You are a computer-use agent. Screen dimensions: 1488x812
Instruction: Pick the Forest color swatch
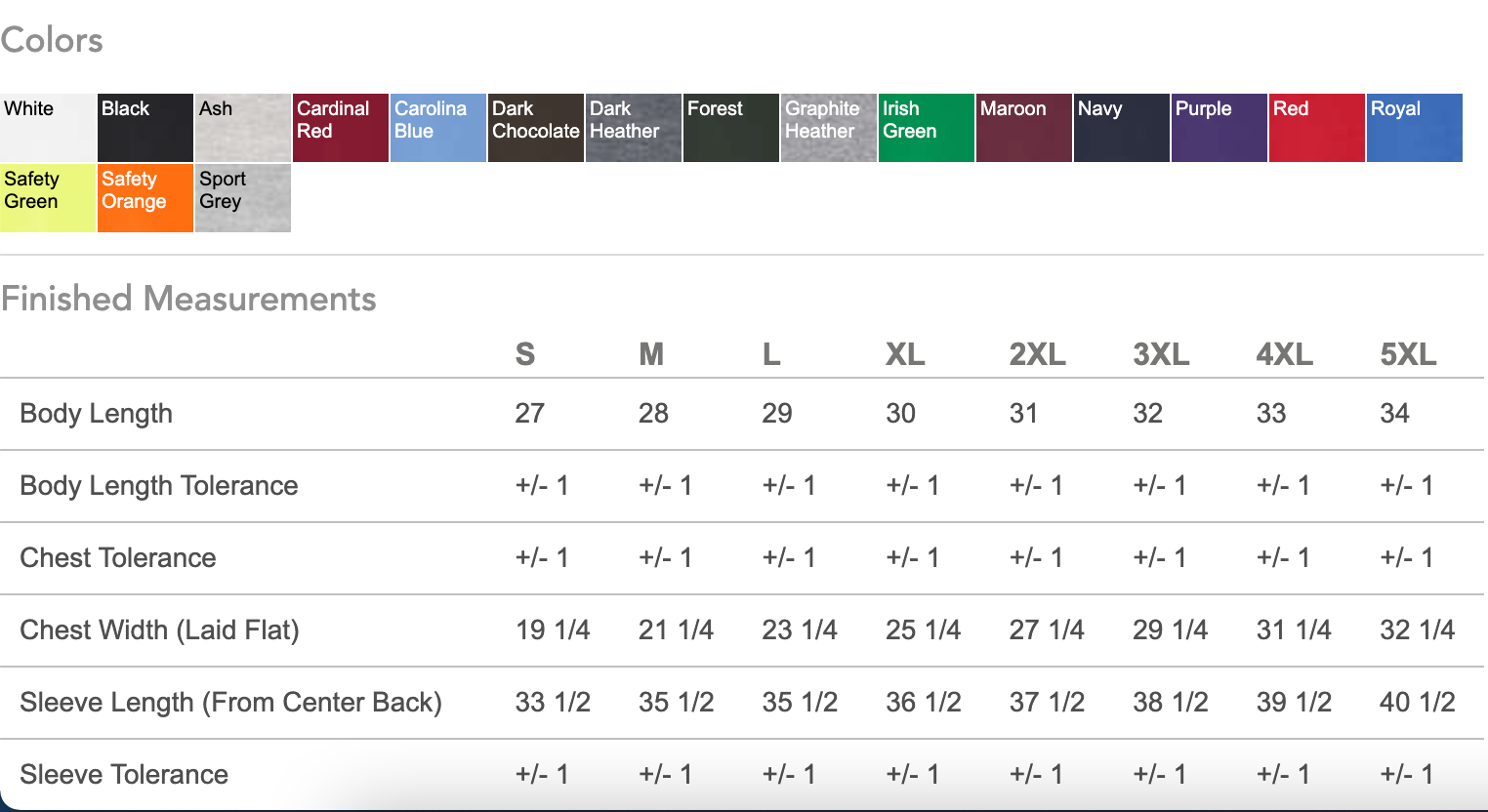731,128
